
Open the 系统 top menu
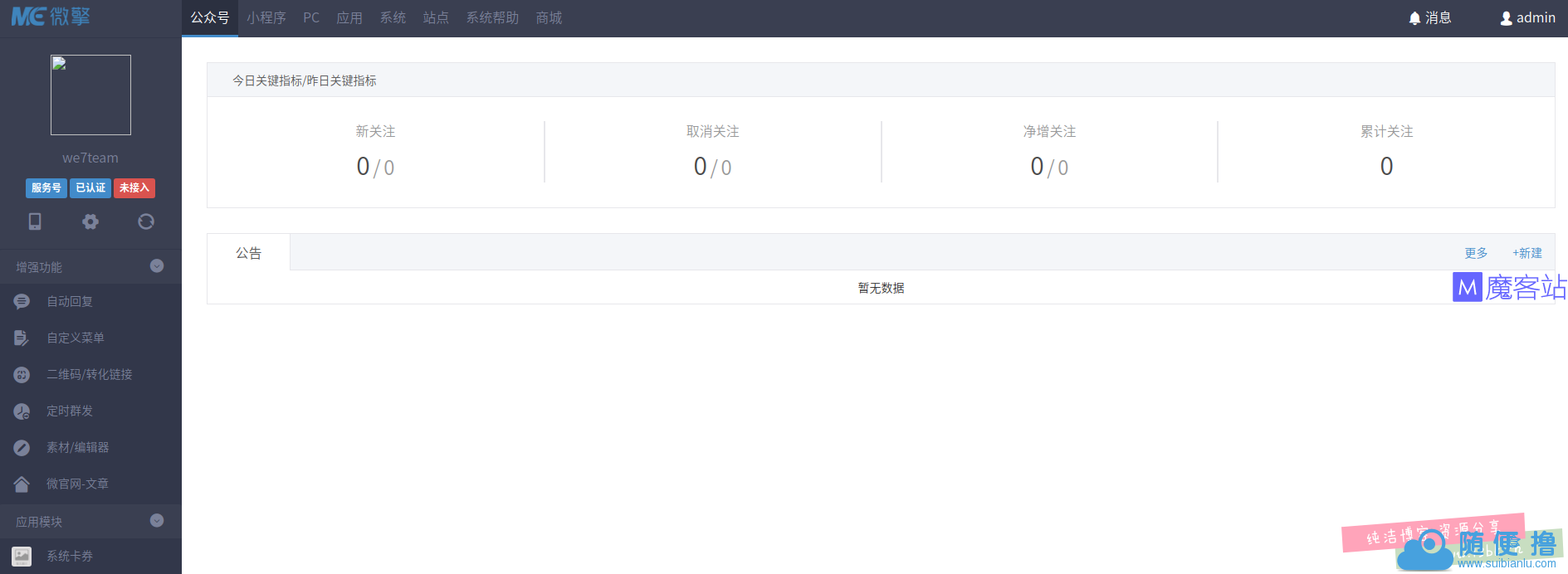[393, 18]
